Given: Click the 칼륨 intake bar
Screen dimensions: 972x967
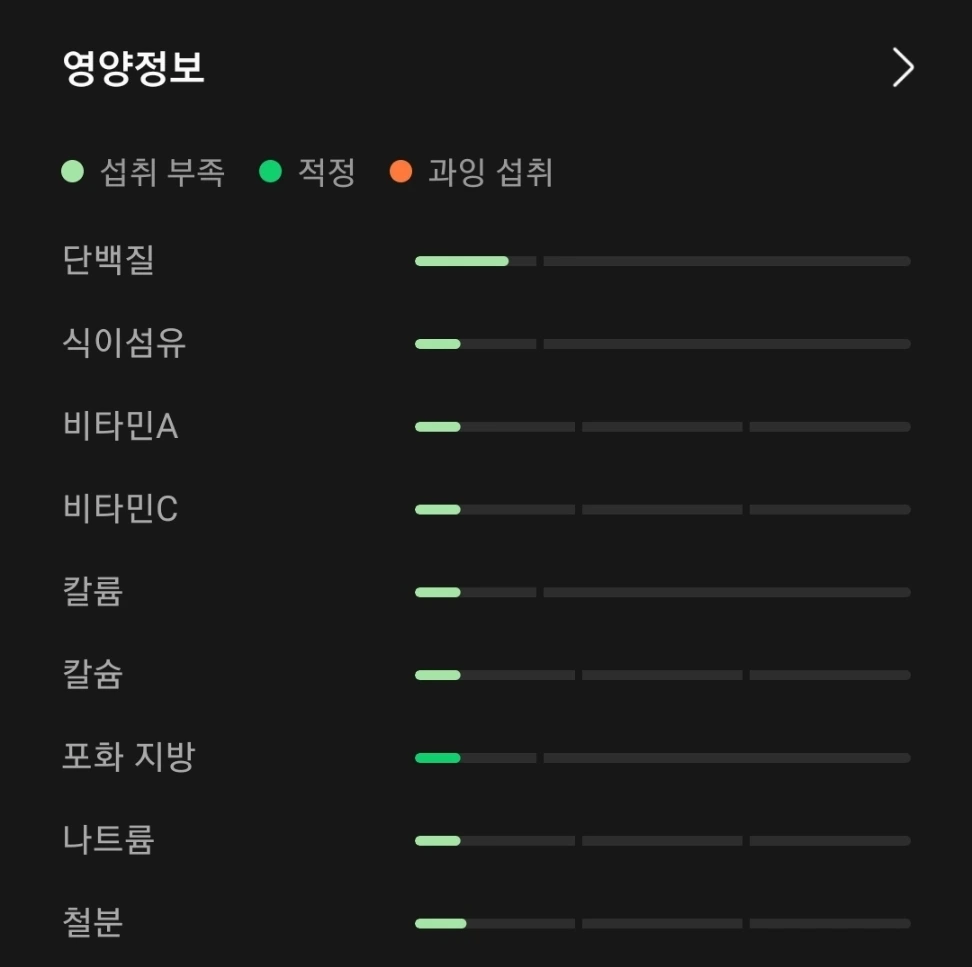Looking at the screenshot, I should pos(663,592).
